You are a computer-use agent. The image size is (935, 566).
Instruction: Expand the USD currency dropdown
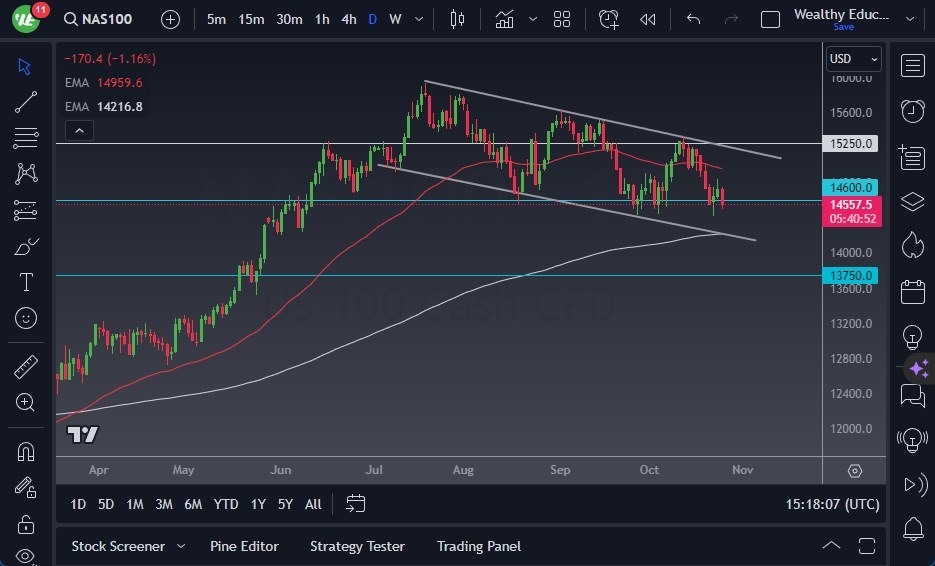pos(854,59)
